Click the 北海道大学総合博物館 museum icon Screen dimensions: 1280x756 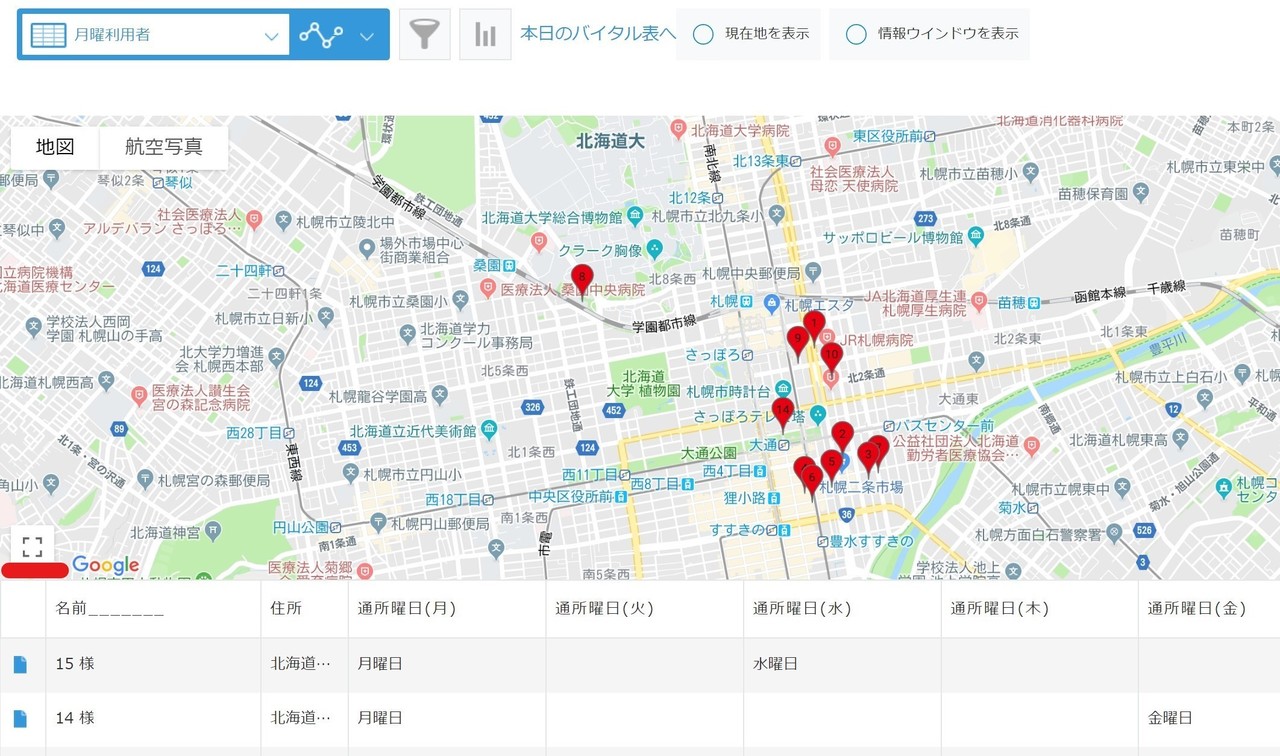(x=634, y=216)
